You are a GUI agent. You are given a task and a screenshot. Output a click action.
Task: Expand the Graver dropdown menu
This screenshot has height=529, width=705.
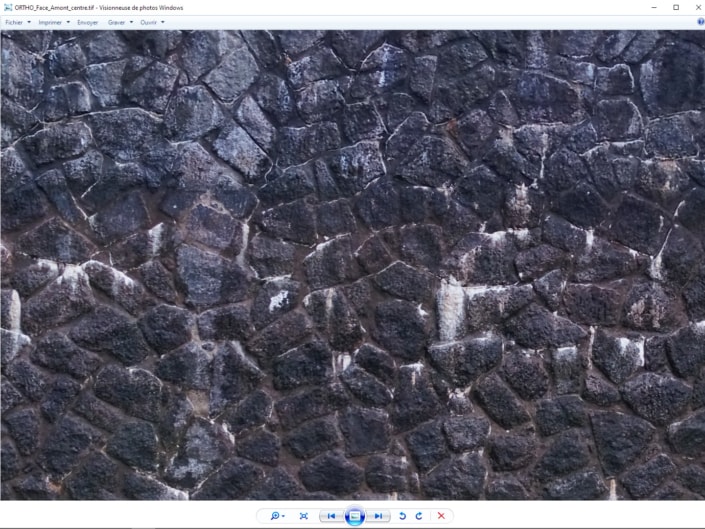pos(120,22)
